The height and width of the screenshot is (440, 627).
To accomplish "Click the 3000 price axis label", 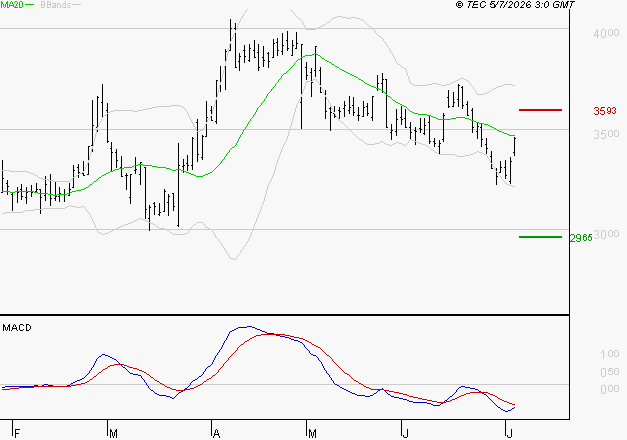I will [606, 234].
